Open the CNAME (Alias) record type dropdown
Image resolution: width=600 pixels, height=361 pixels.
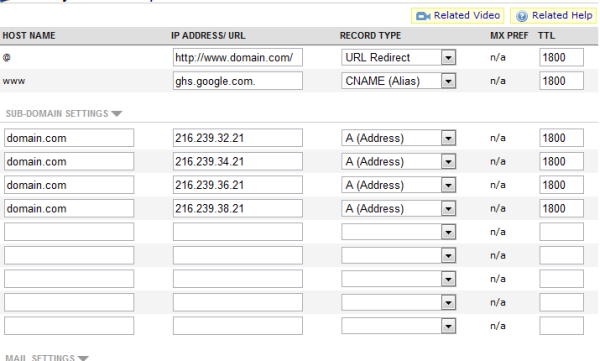point(398,81)
